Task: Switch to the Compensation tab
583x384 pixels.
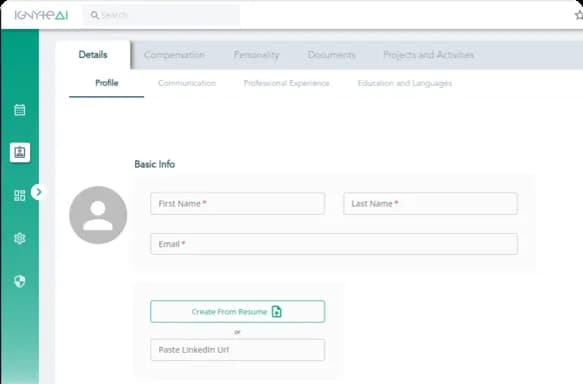Action: [x=174, y=55]
